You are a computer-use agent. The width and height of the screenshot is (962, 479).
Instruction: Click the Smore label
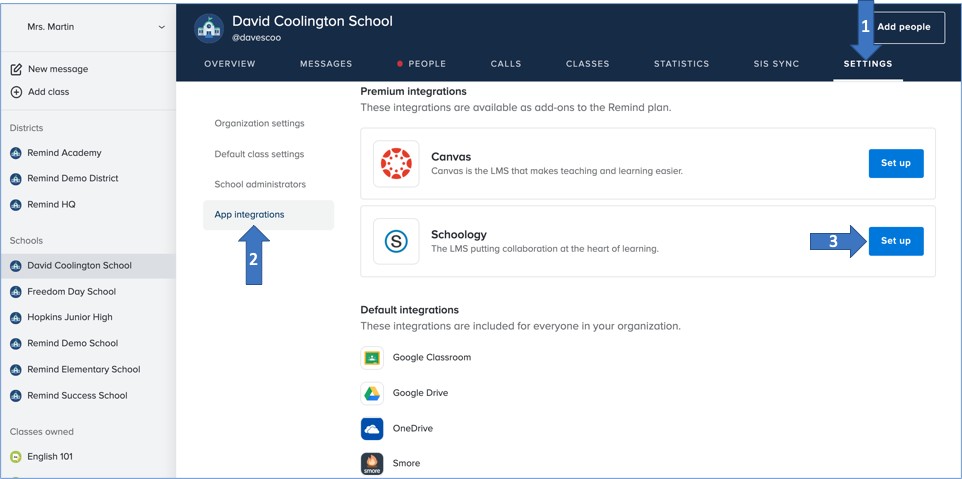point(407,464)
